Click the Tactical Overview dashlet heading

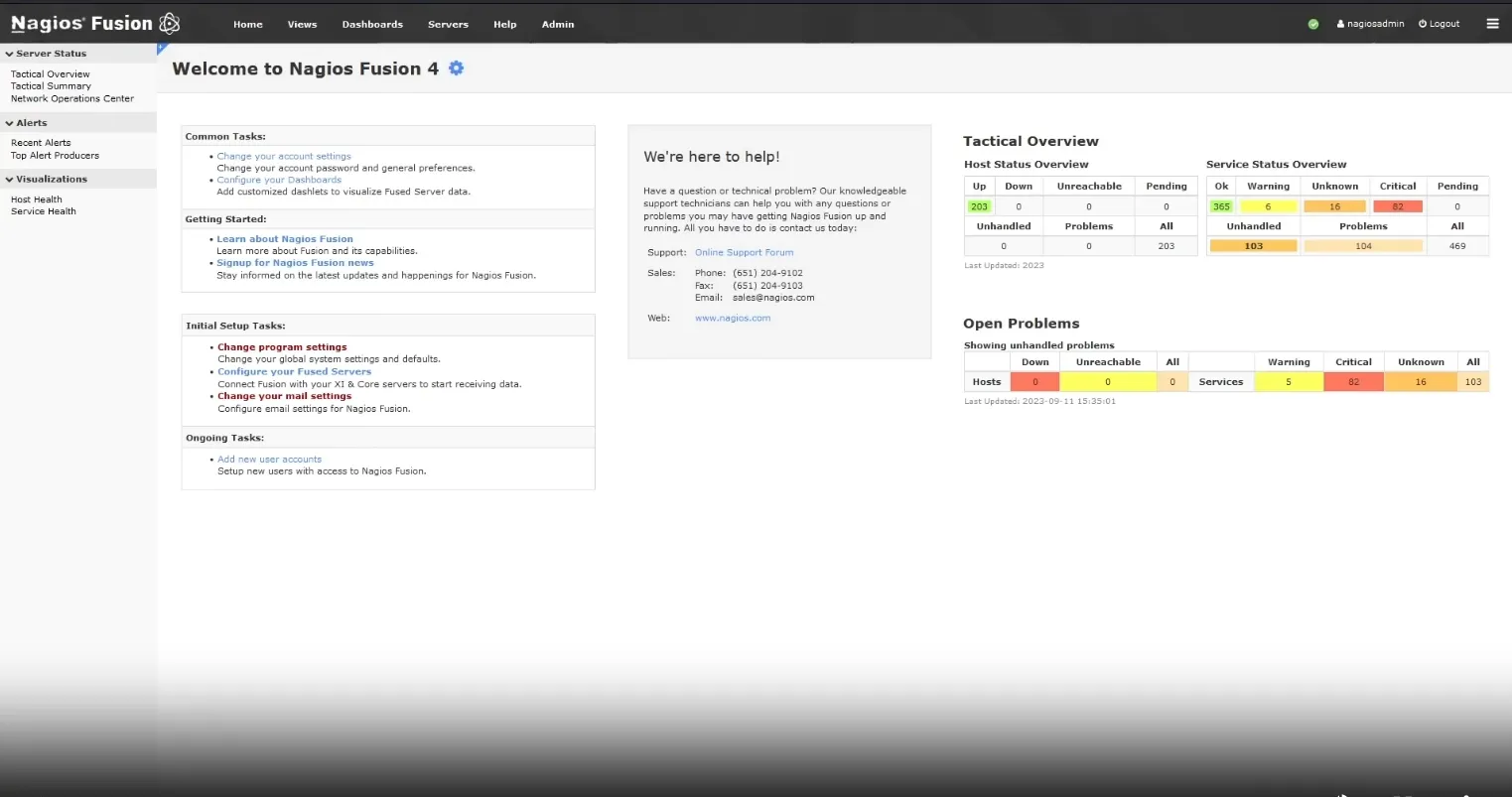(1031, 141)
